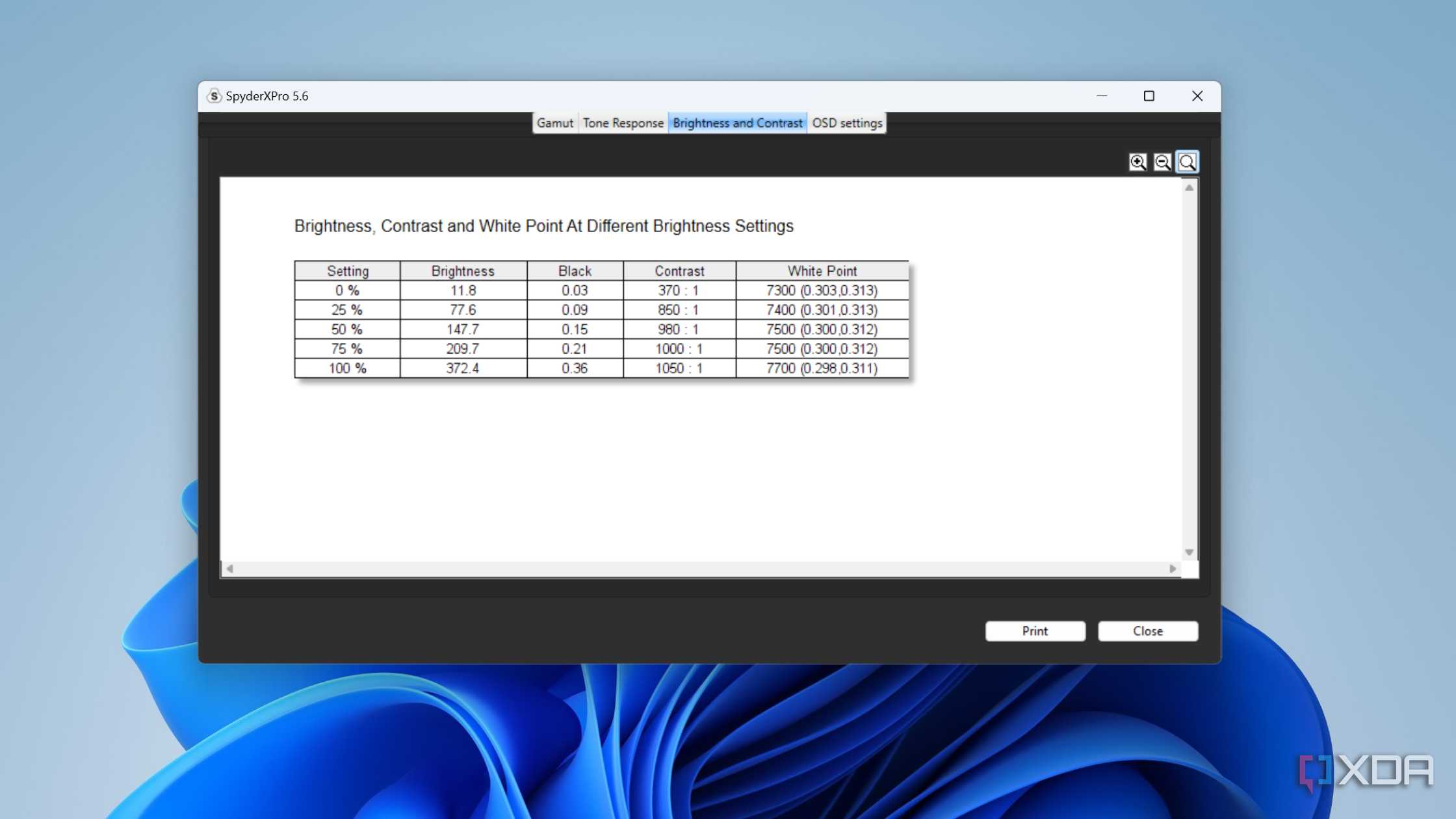Click the black level value 0.36

[x=575, y=369]
